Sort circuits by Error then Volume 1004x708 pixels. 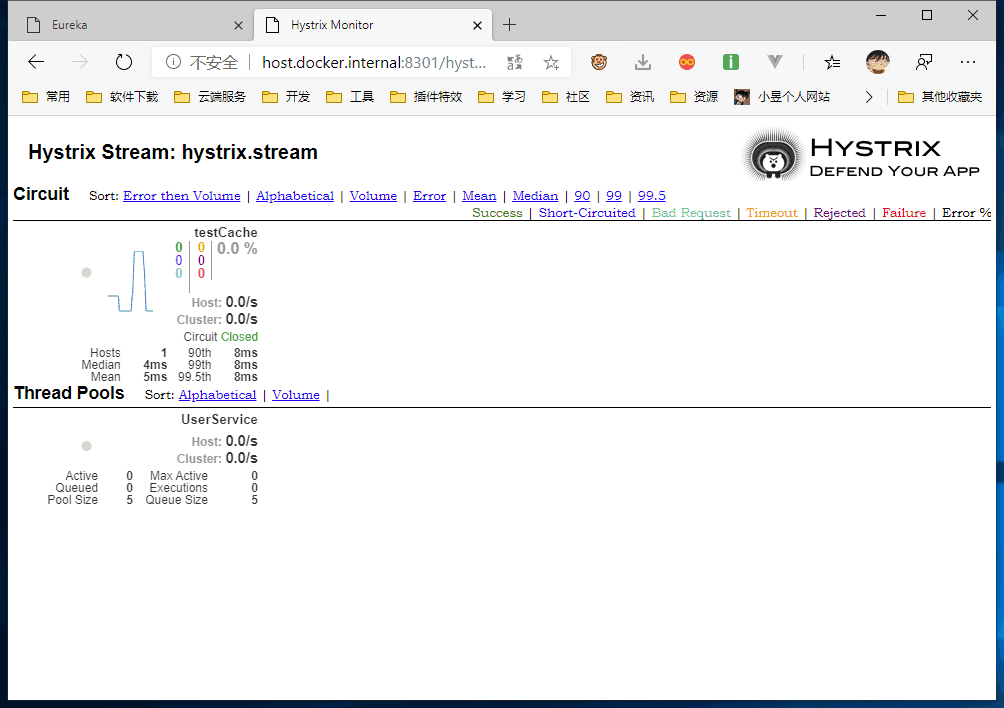pos(182,196)
